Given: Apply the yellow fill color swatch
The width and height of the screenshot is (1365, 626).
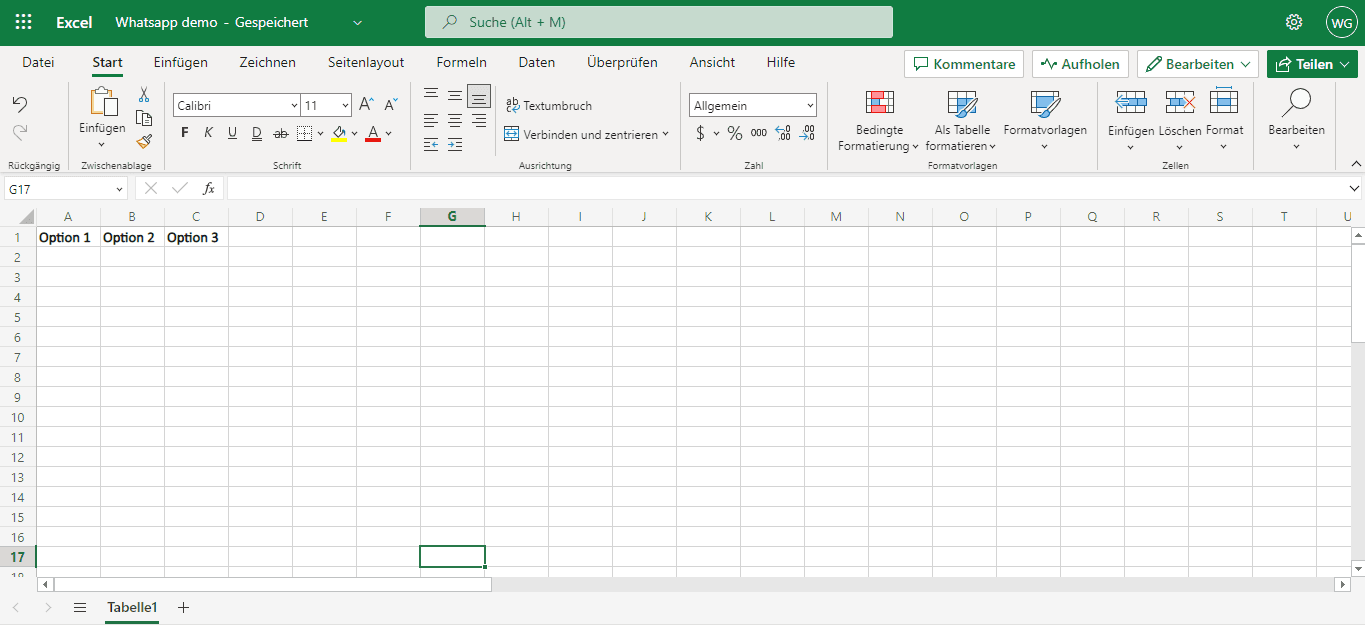Looking at the screenshot, I should (339, 133).
